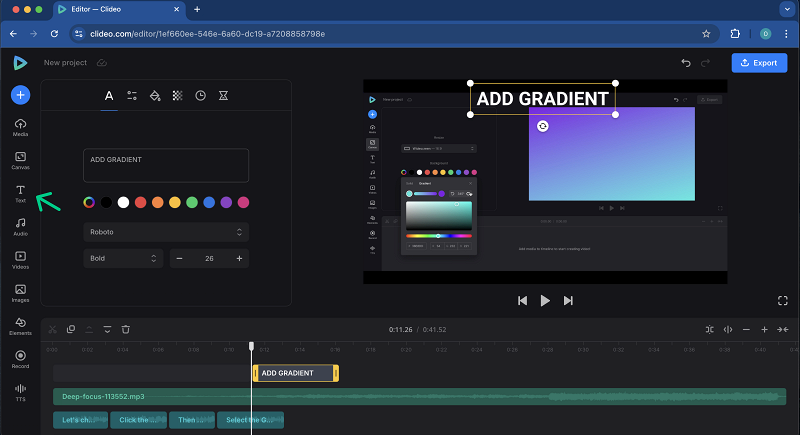Choose the orange color swatch
Image resolution: width=800 pixels, height=435 pixels.
(x=158, y=202)
